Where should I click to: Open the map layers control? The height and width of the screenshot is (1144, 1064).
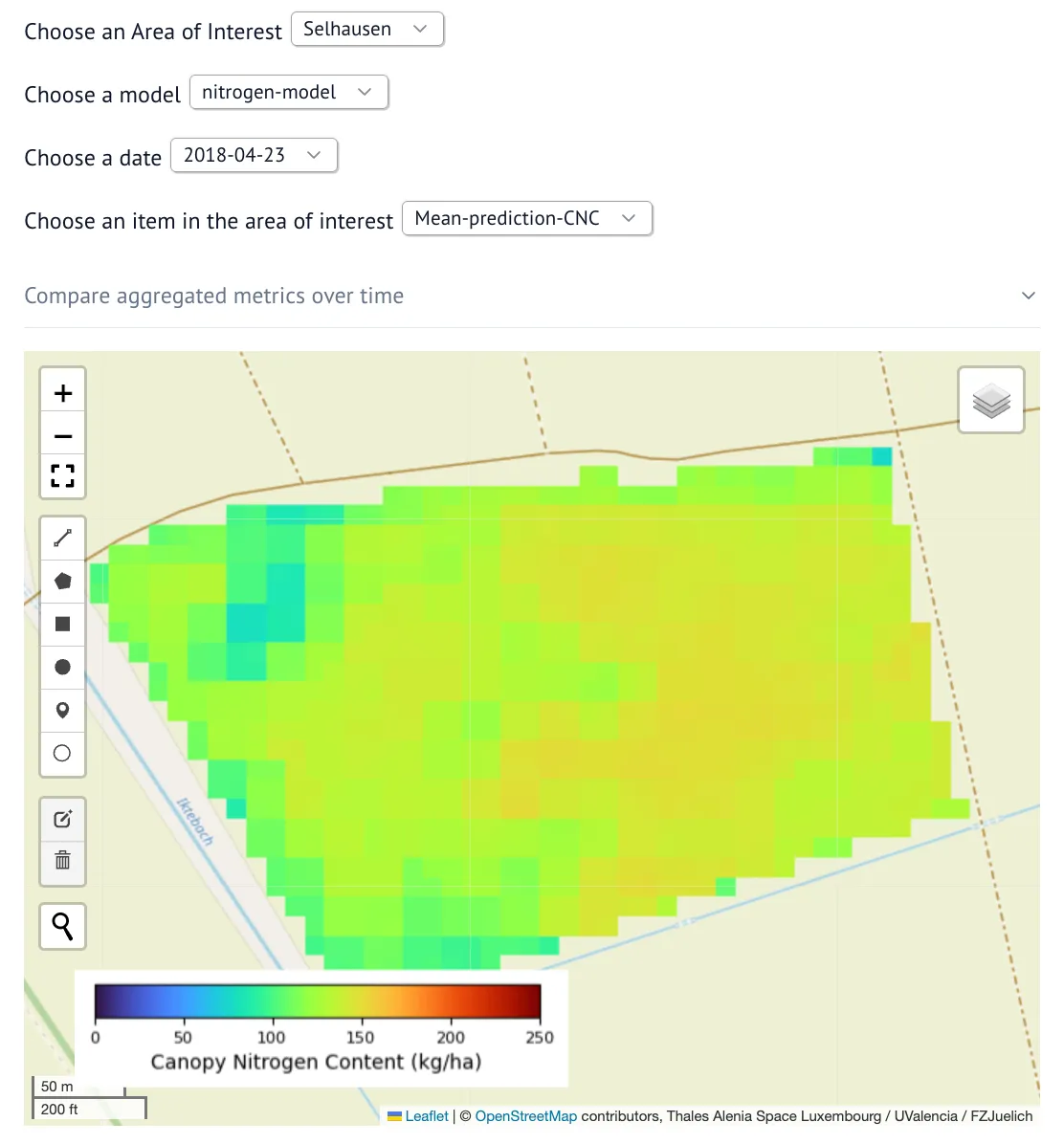tap(991, 401)
